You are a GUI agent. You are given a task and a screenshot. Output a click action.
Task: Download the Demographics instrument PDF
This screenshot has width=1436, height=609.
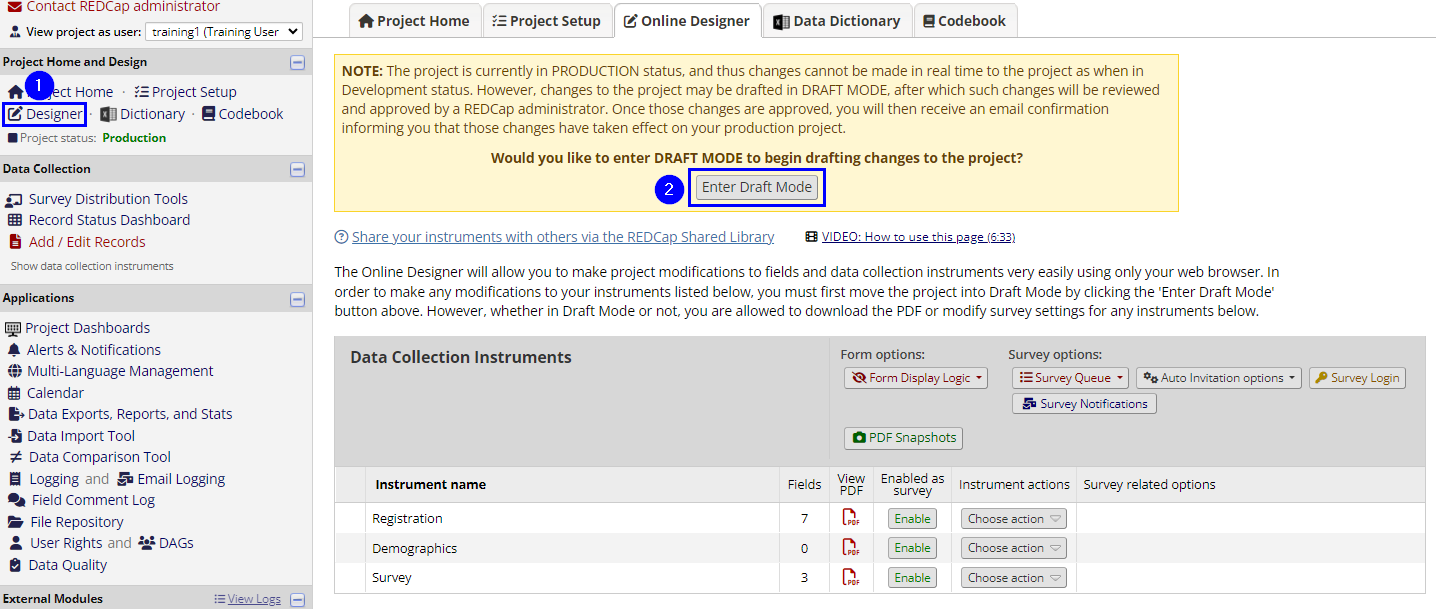pyautogui.click(x=850, y=548)
